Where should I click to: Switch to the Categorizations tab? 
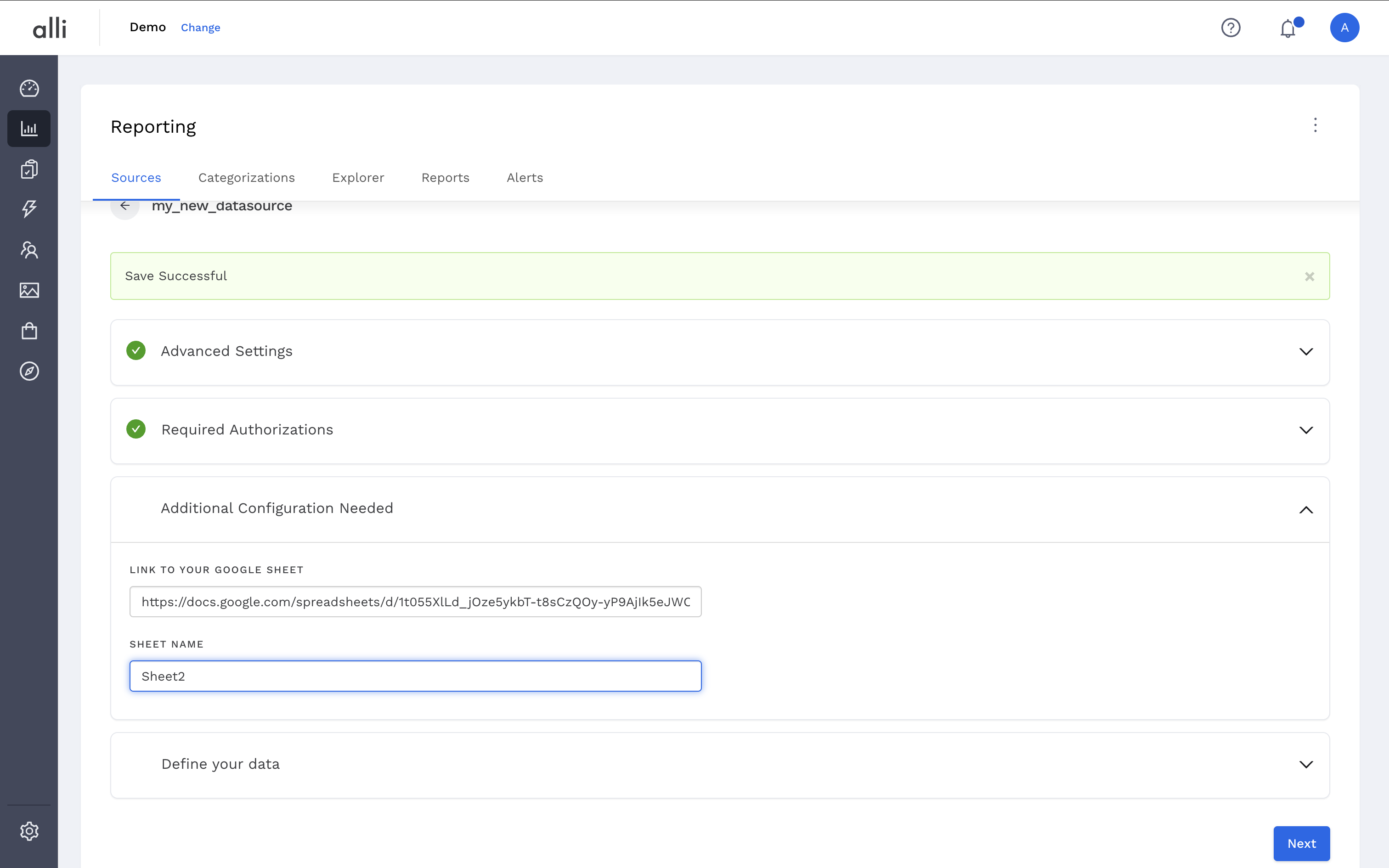tap(246, 178)
